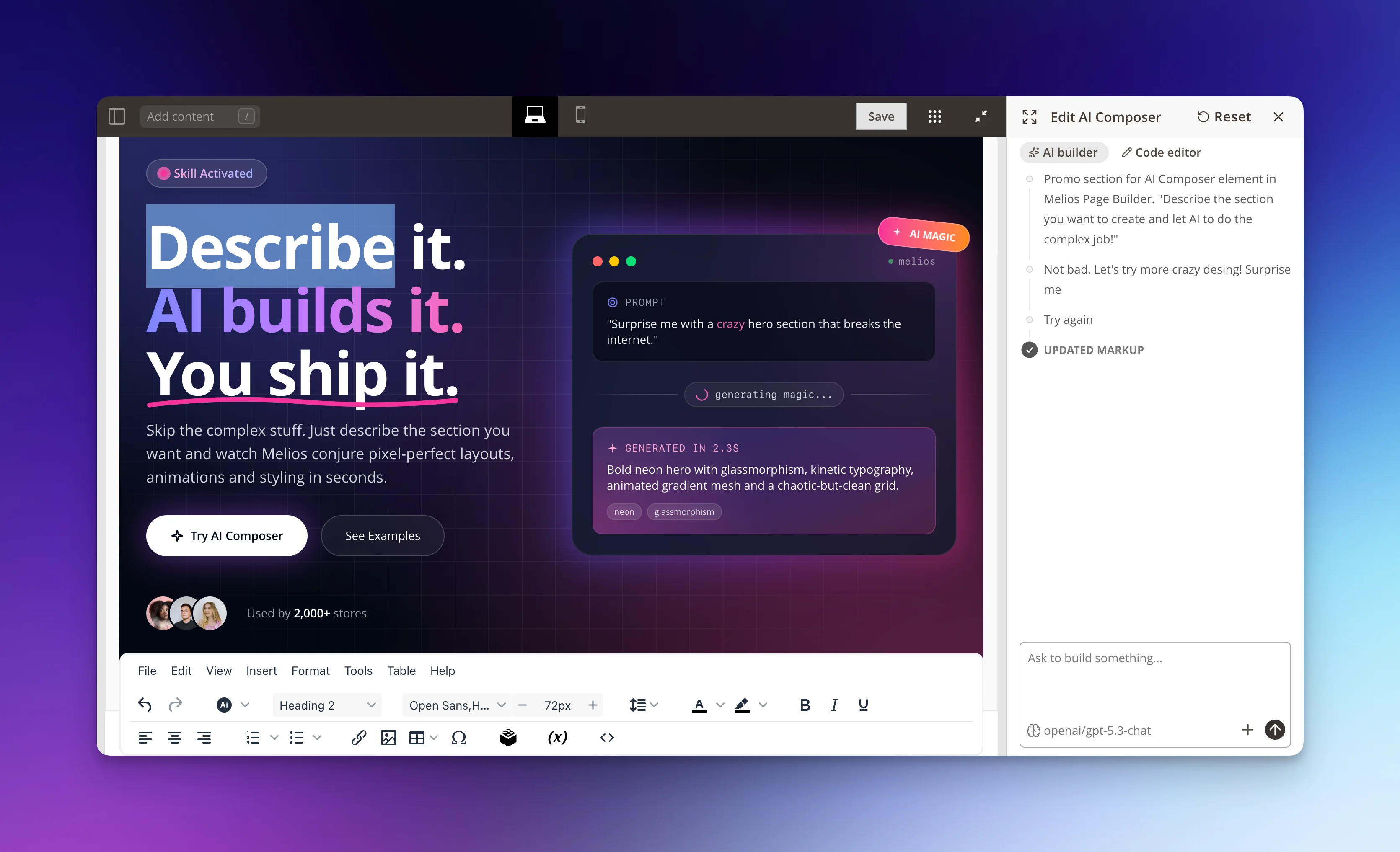Expand the text color picker arrow
The width and height of the screenshot is (1400, 852).
[720, 705]
